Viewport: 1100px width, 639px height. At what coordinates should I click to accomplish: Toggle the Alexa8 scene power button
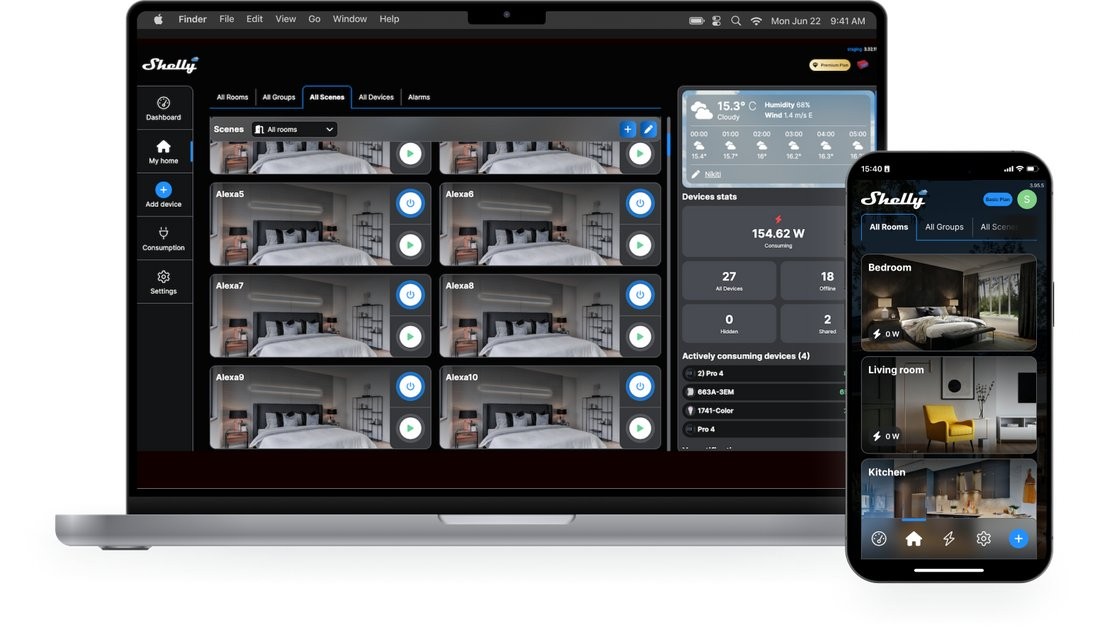[x=640, y=295]
